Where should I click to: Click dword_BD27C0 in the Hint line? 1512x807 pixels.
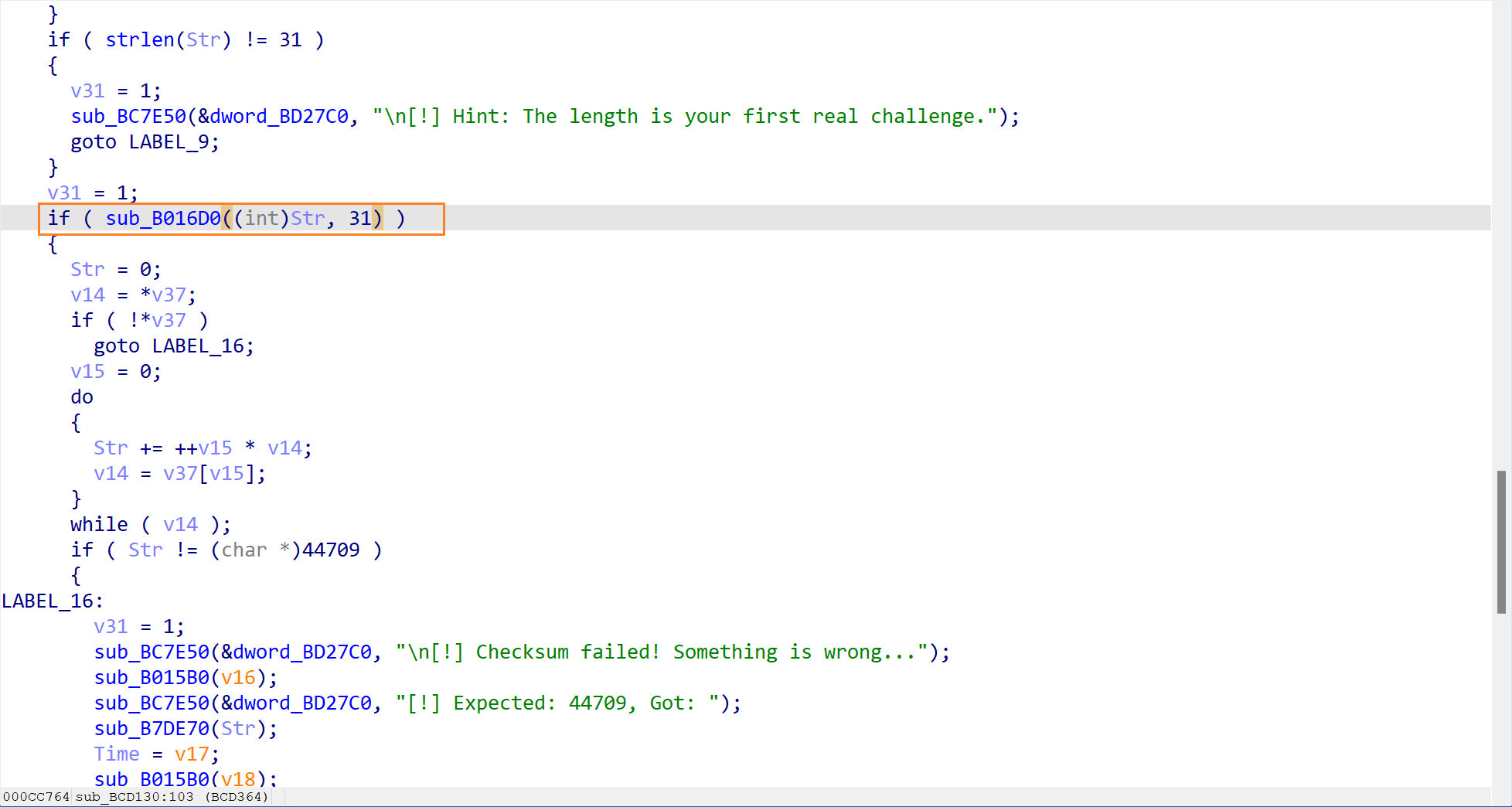click(x=279, y=117)
